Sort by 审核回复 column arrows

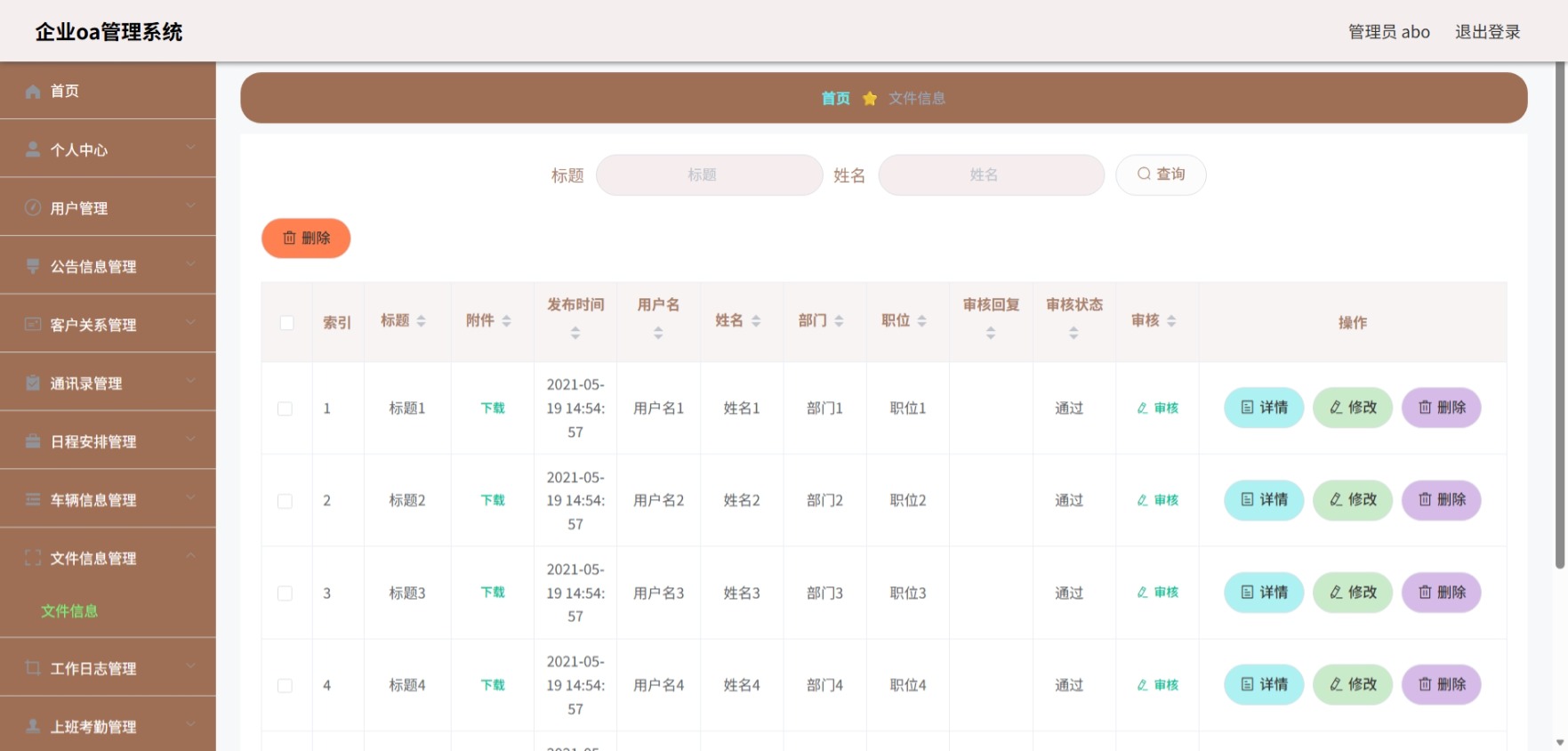click(991, 333)
